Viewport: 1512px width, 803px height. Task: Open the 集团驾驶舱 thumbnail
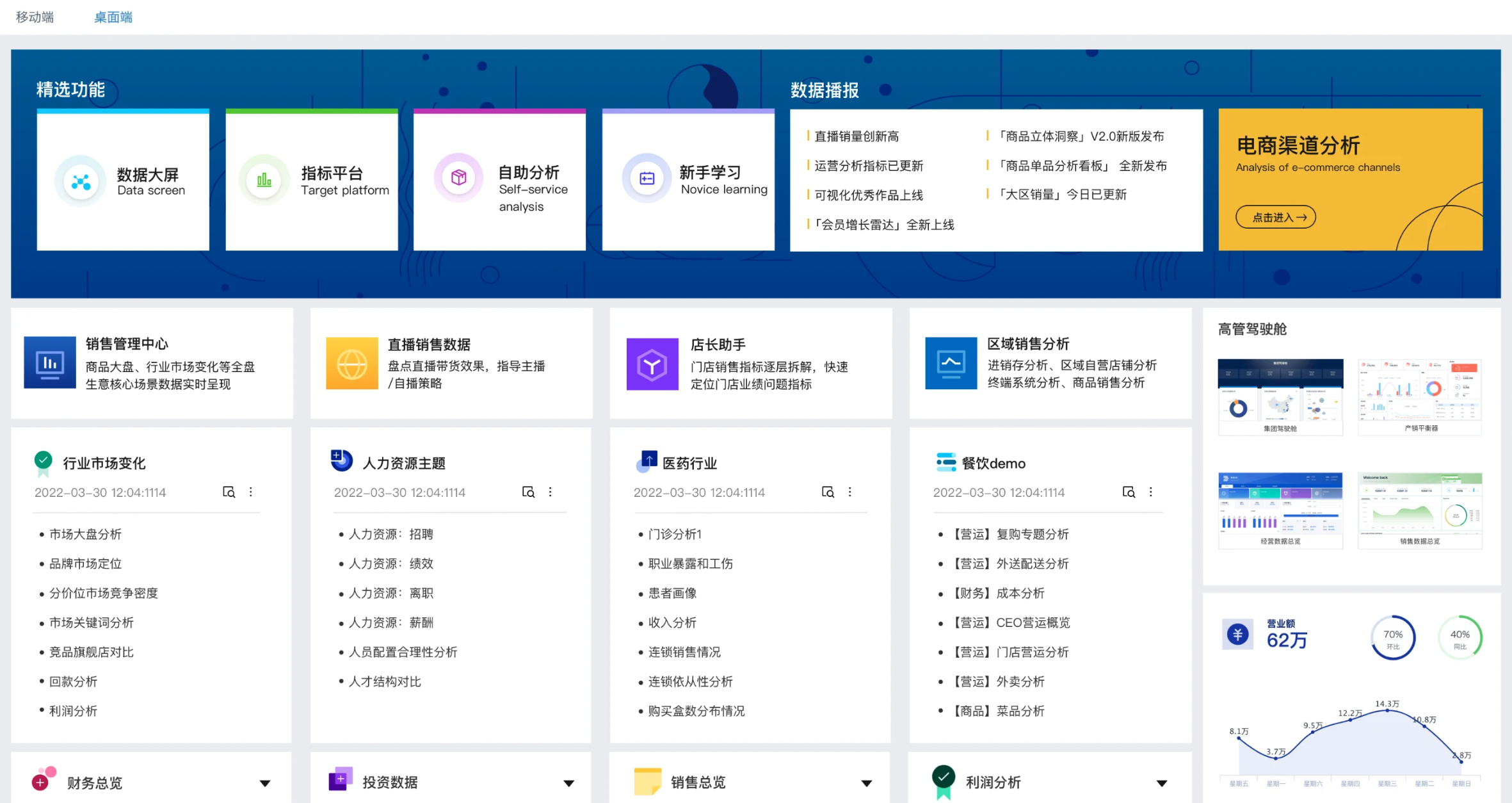(x=1280, y=396)
